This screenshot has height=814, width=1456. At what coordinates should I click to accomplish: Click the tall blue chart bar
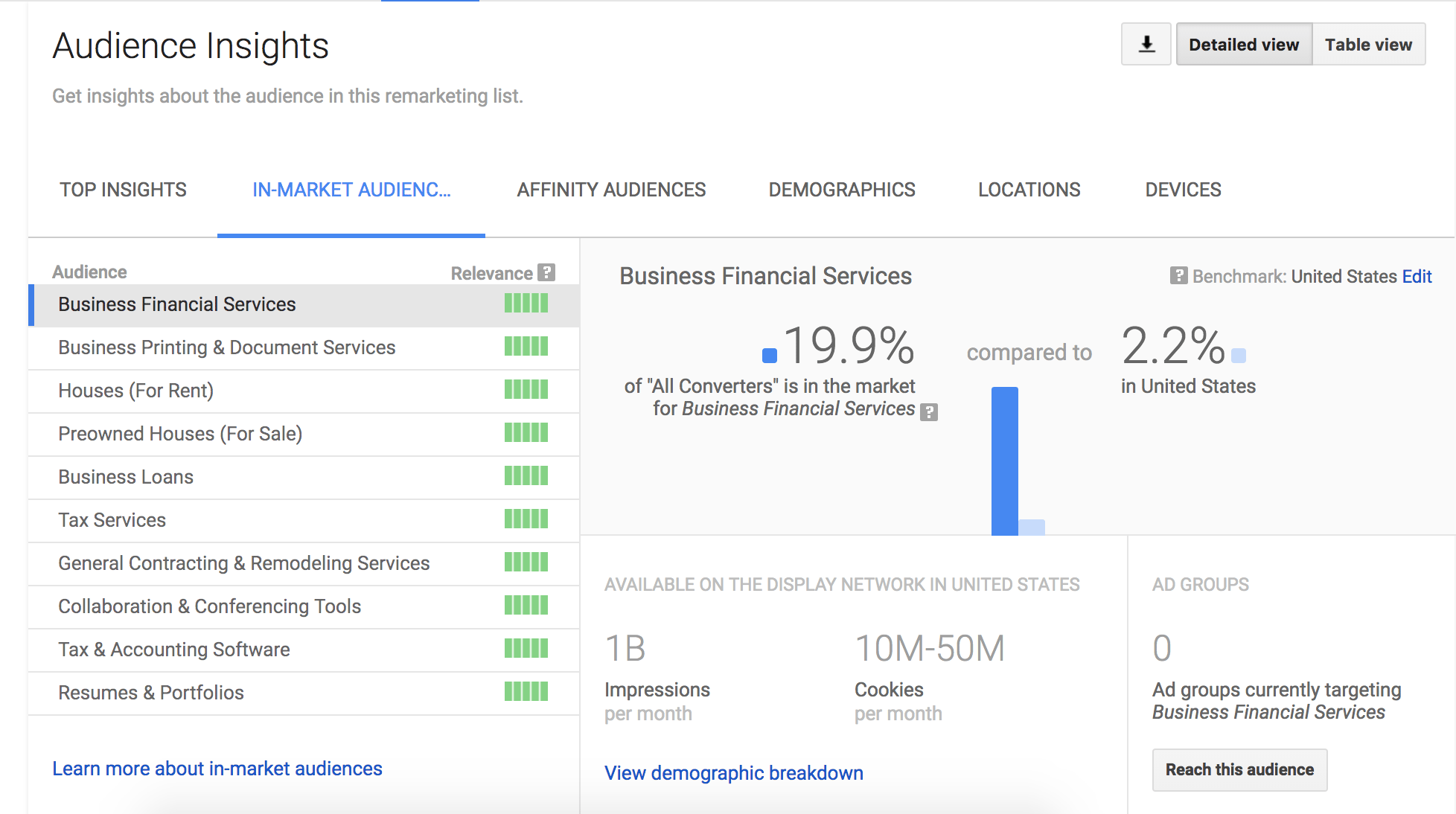coord(1004,460)
